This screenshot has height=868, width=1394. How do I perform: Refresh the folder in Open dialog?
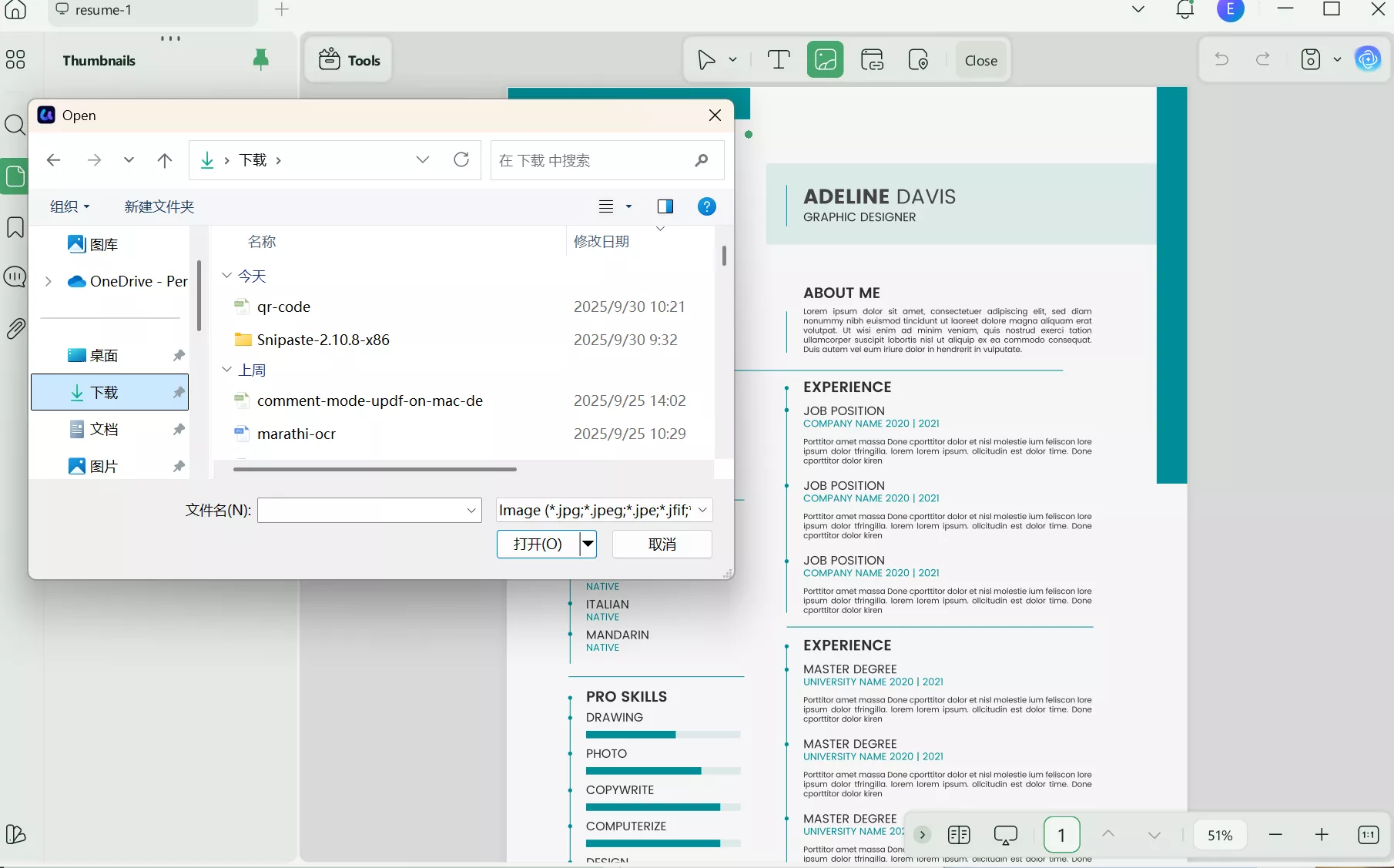click(x=461, y=159)
